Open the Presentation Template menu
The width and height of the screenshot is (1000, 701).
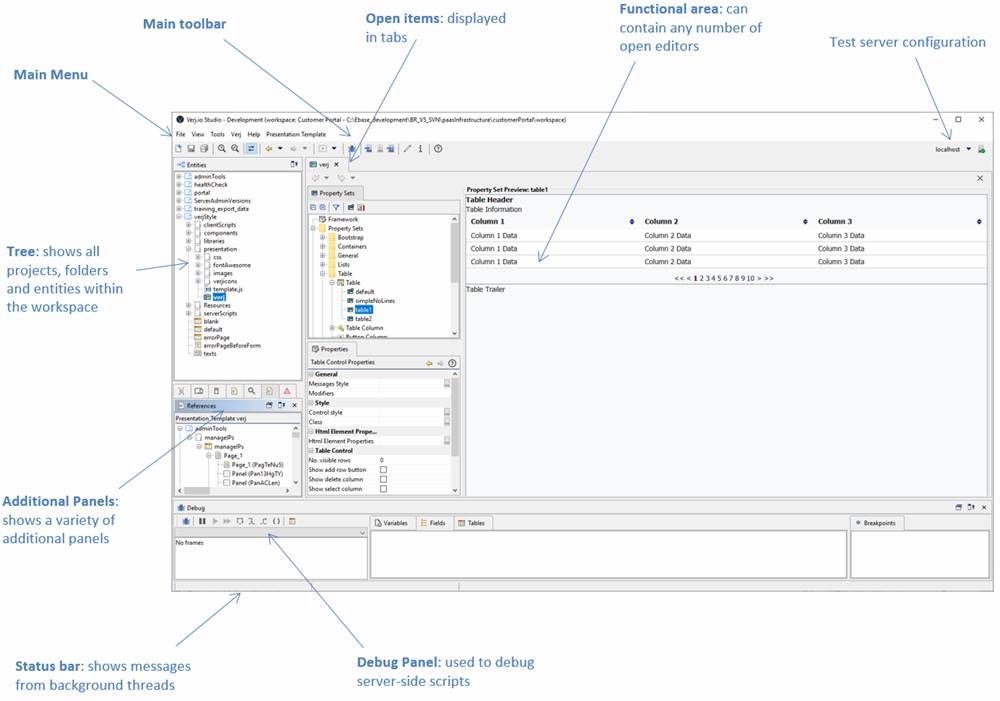click(x=296, y=135)
